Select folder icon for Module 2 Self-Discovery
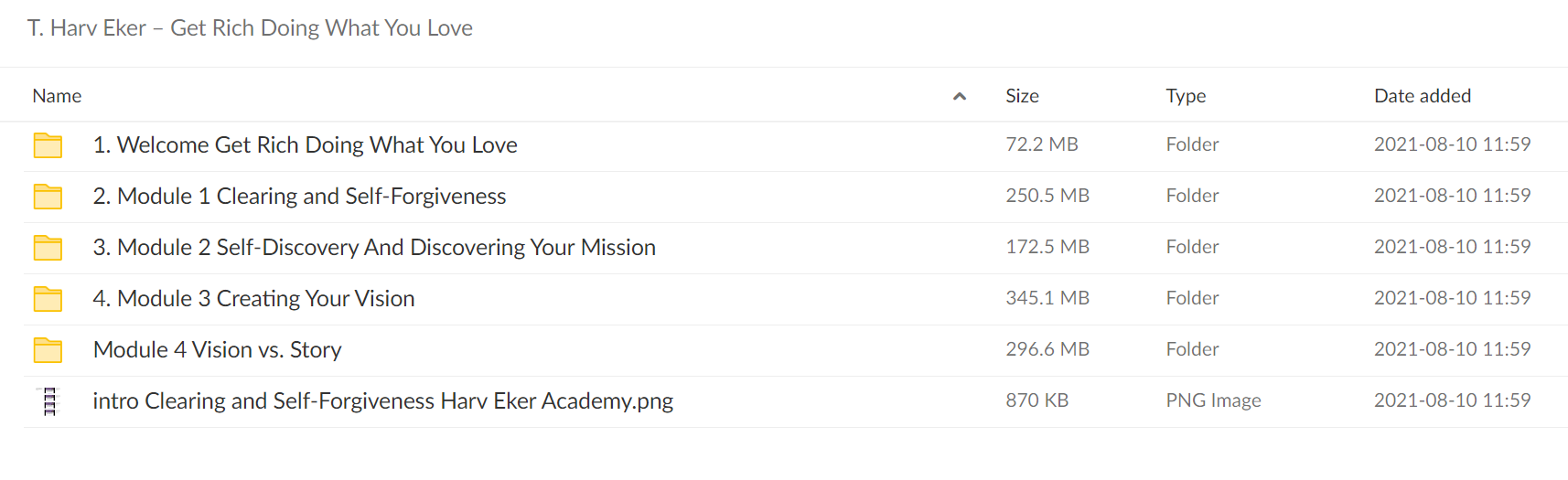Image resolution: width=1568 pixels, height=480 pixels. click(x=48, y=248)
